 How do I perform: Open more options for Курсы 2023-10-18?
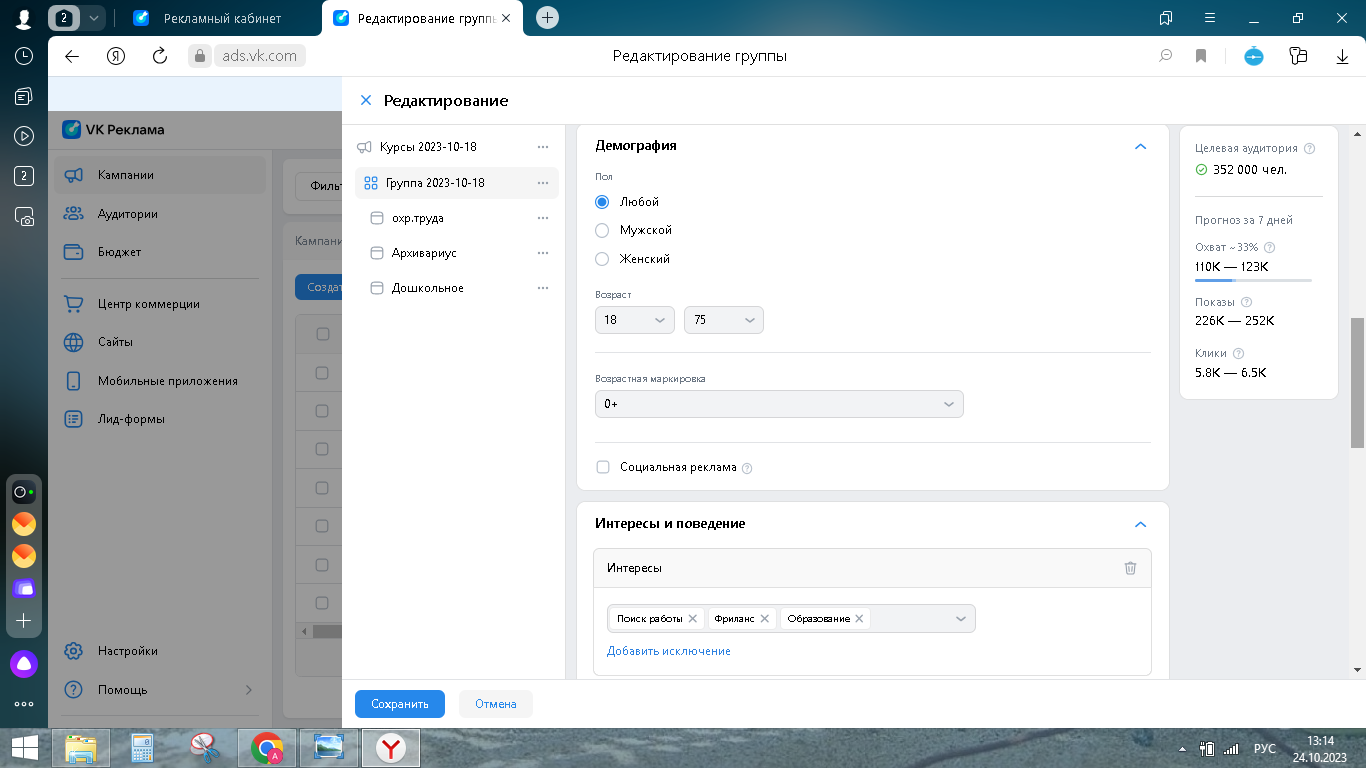pyautogui.click(x=543, y=147)
